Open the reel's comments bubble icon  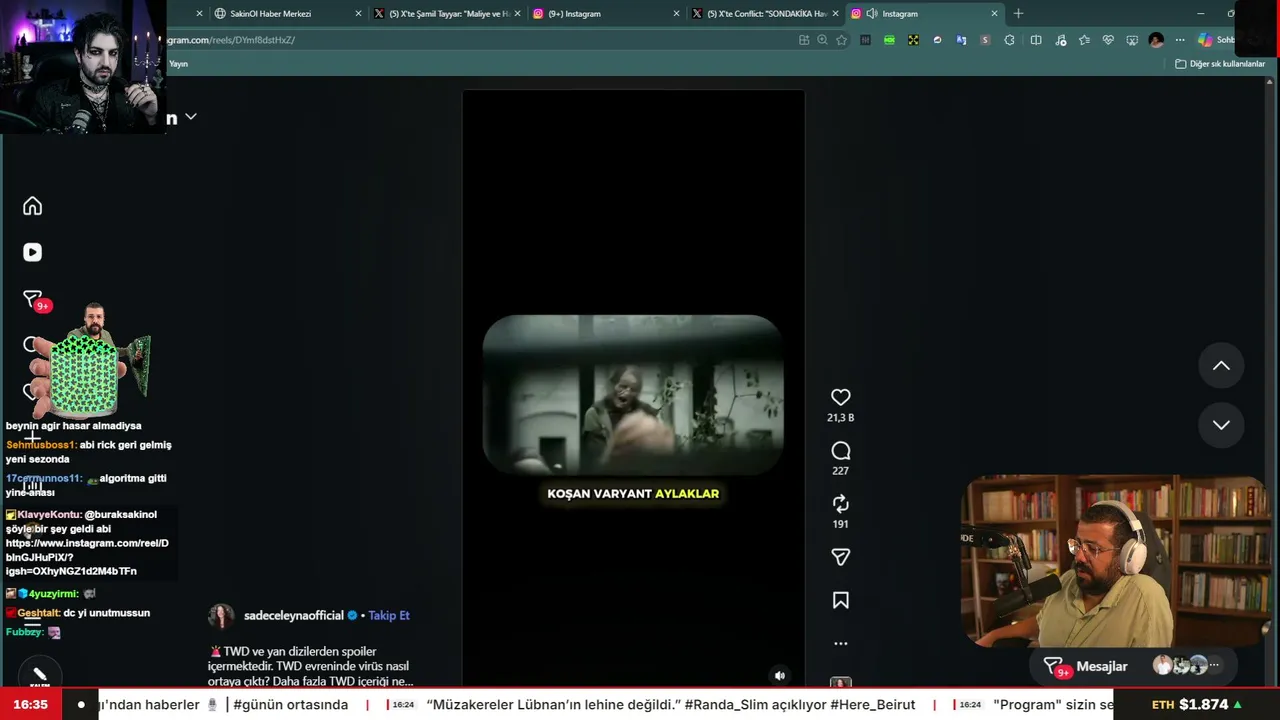coord(841,451)
